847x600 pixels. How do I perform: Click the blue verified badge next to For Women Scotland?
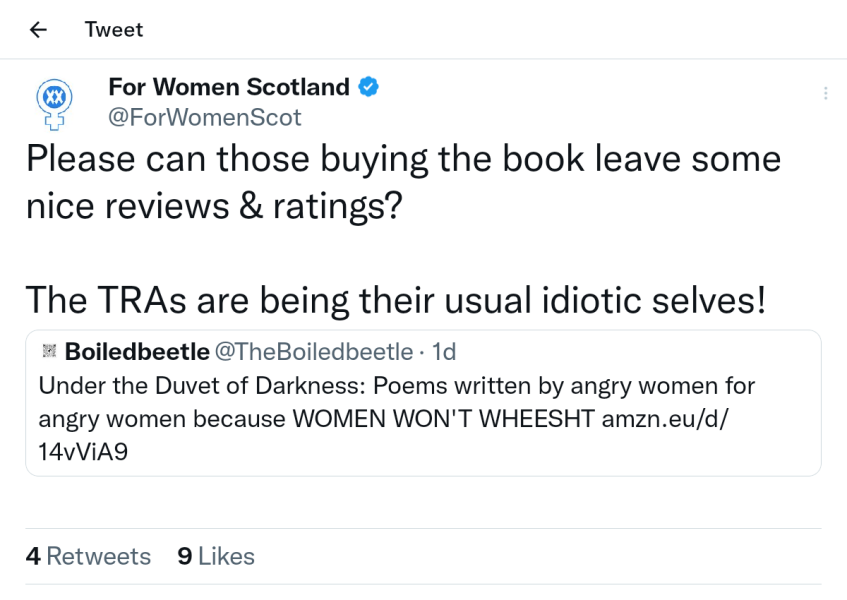pos(368,87)
